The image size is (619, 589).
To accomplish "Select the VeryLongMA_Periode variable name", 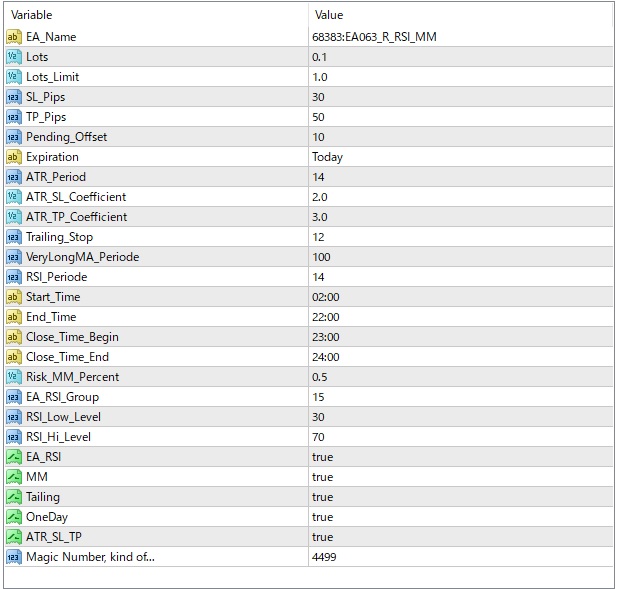I will [x=82, y=257].
